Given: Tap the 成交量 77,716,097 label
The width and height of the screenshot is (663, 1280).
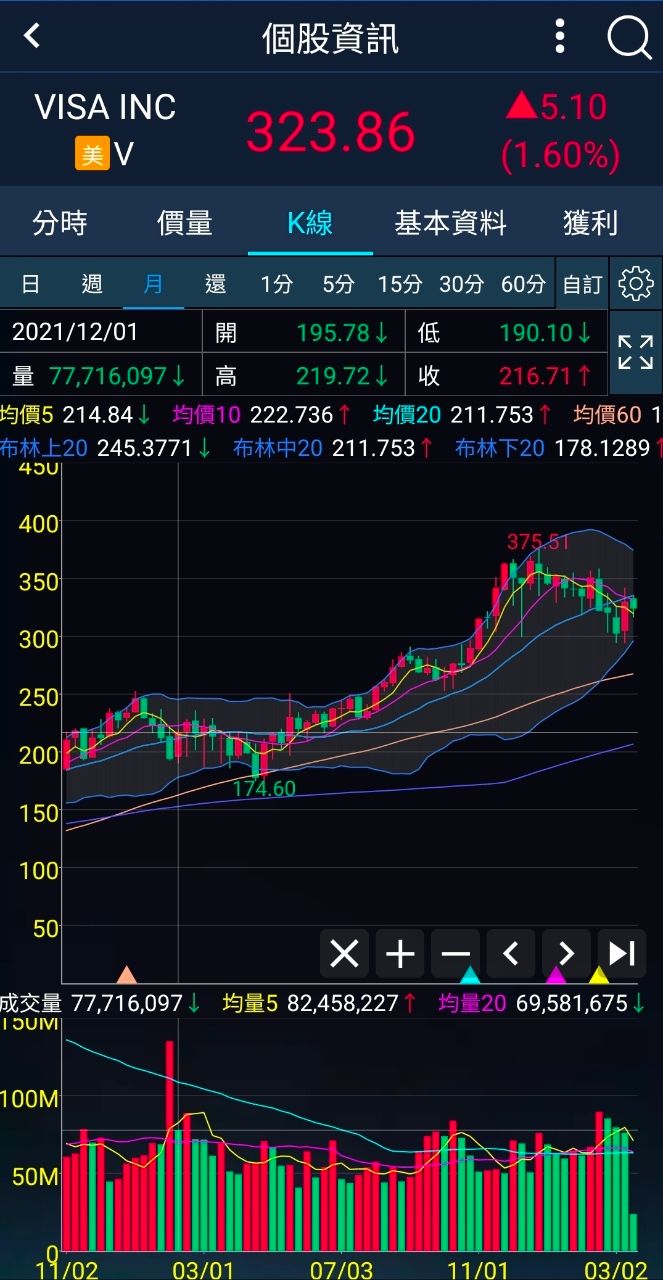Looking at the screenshot, I should (x=100, y=1003).
